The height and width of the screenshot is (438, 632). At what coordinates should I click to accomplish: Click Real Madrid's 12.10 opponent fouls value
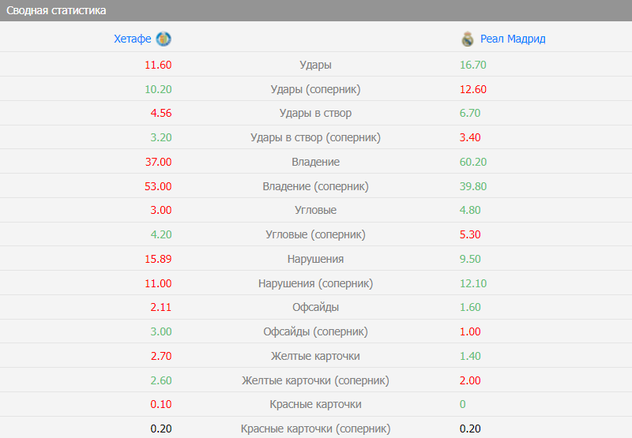pos(473,283)
